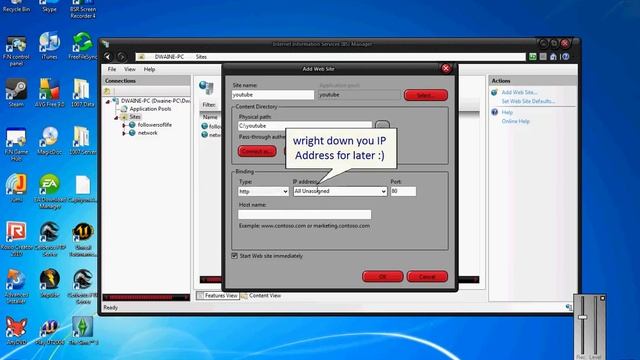Launch The Sims 3 desktop icon

tap(83, 331)
